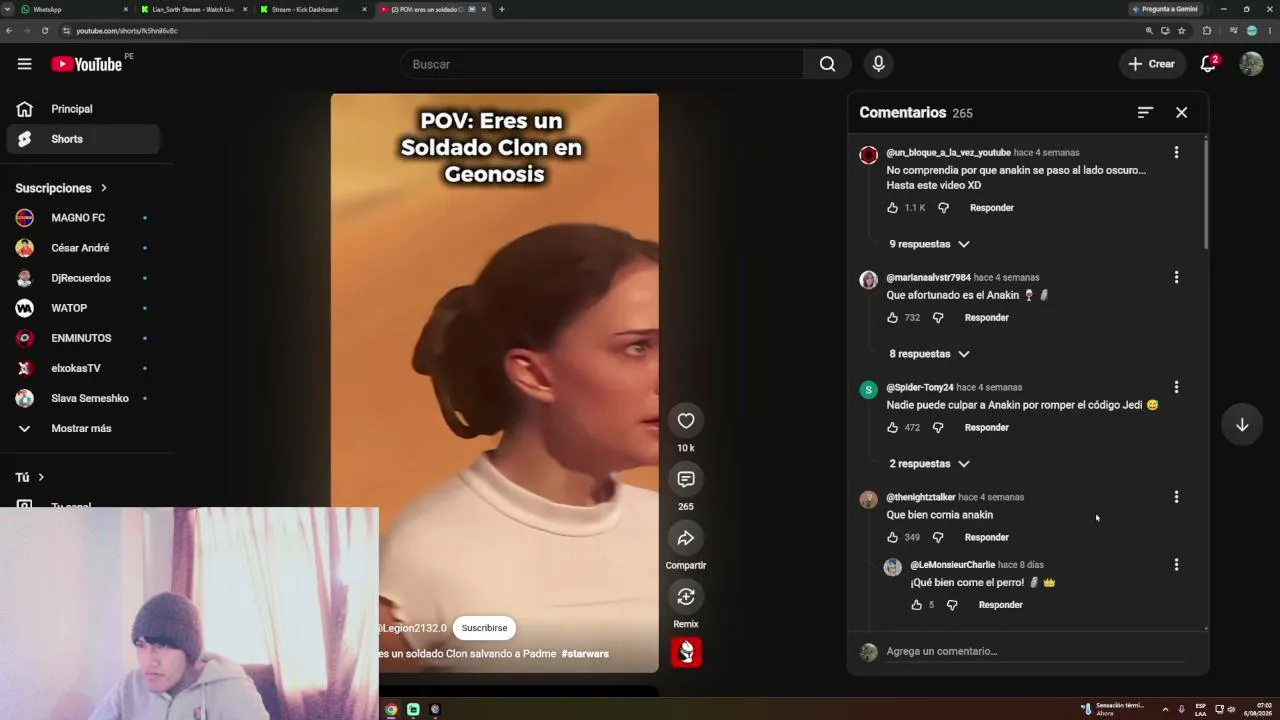
Task: Open options for @marianaalvstr7984 comment
Action: pos(1176,277)
